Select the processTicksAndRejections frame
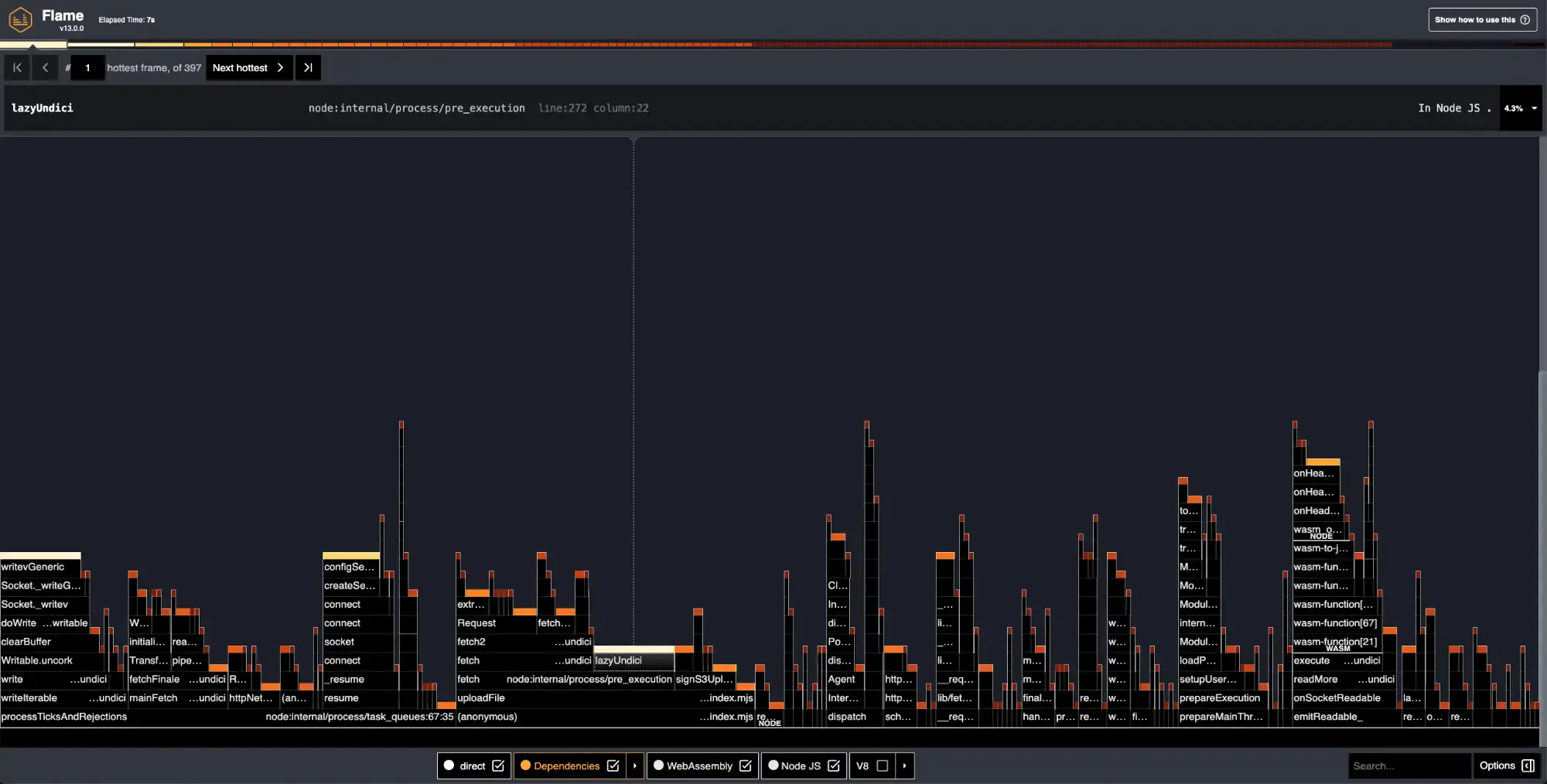 pos(64,717)
